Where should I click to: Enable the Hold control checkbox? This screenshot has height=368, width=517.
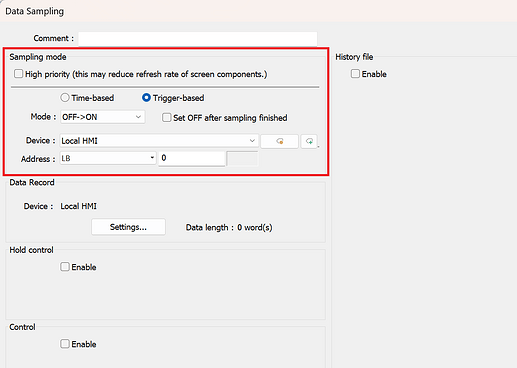click(65, 267)
